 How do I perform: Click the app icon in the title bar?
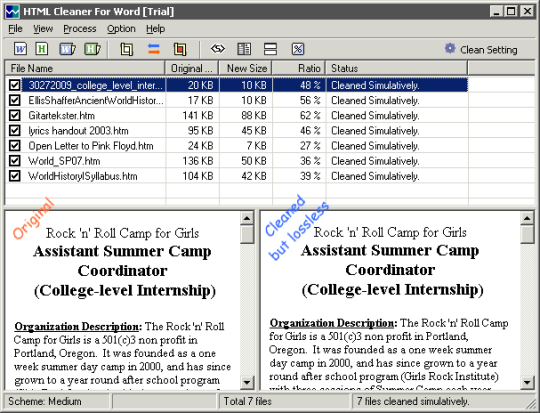[12, 12]
